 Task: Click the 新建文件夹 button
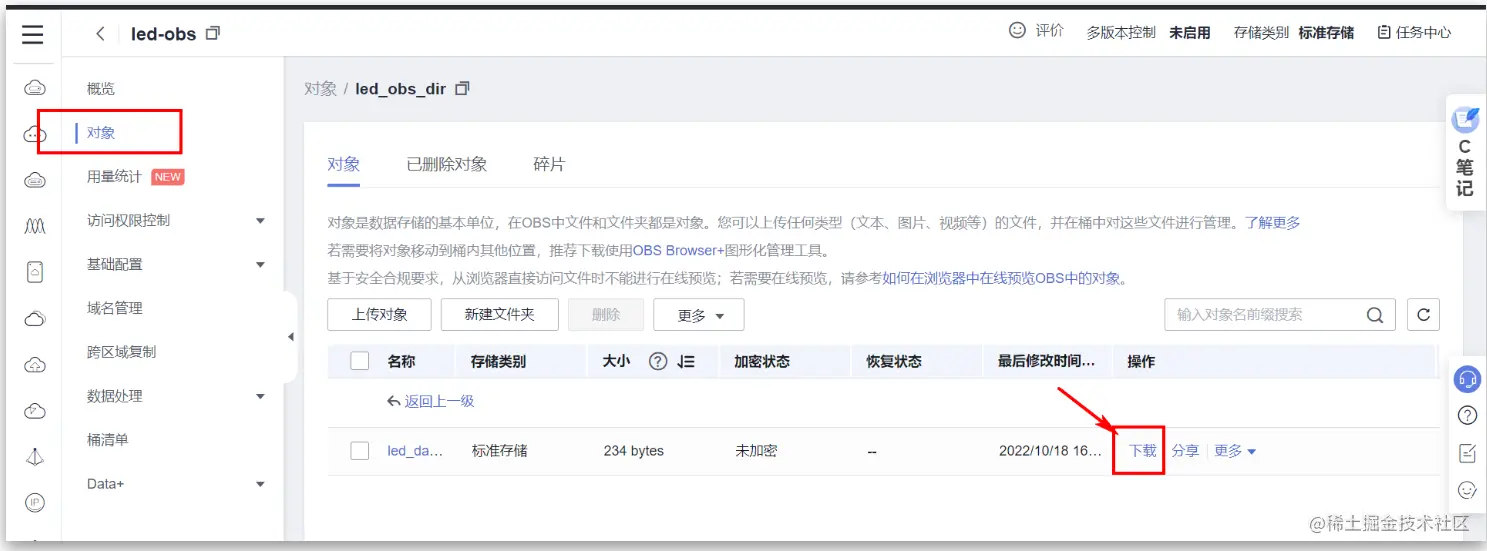tap(500, 314)
